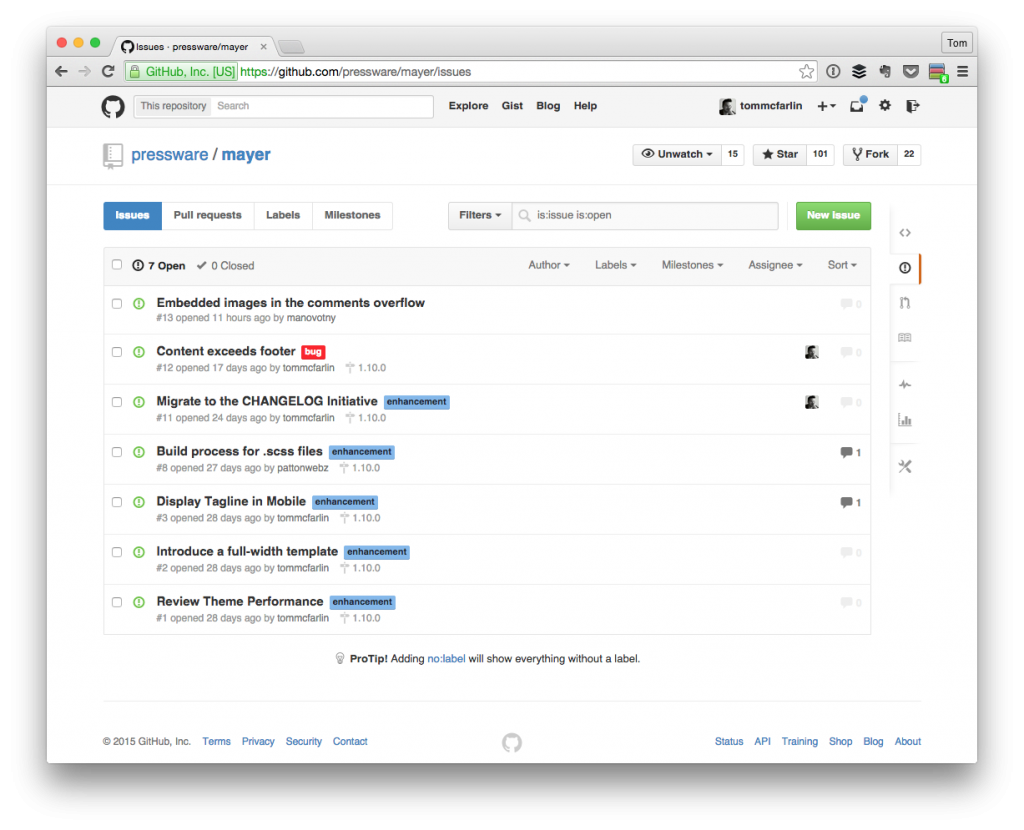1024x830 pixels.
Task: Switch to the Labels tab
Action: [283, 215]
